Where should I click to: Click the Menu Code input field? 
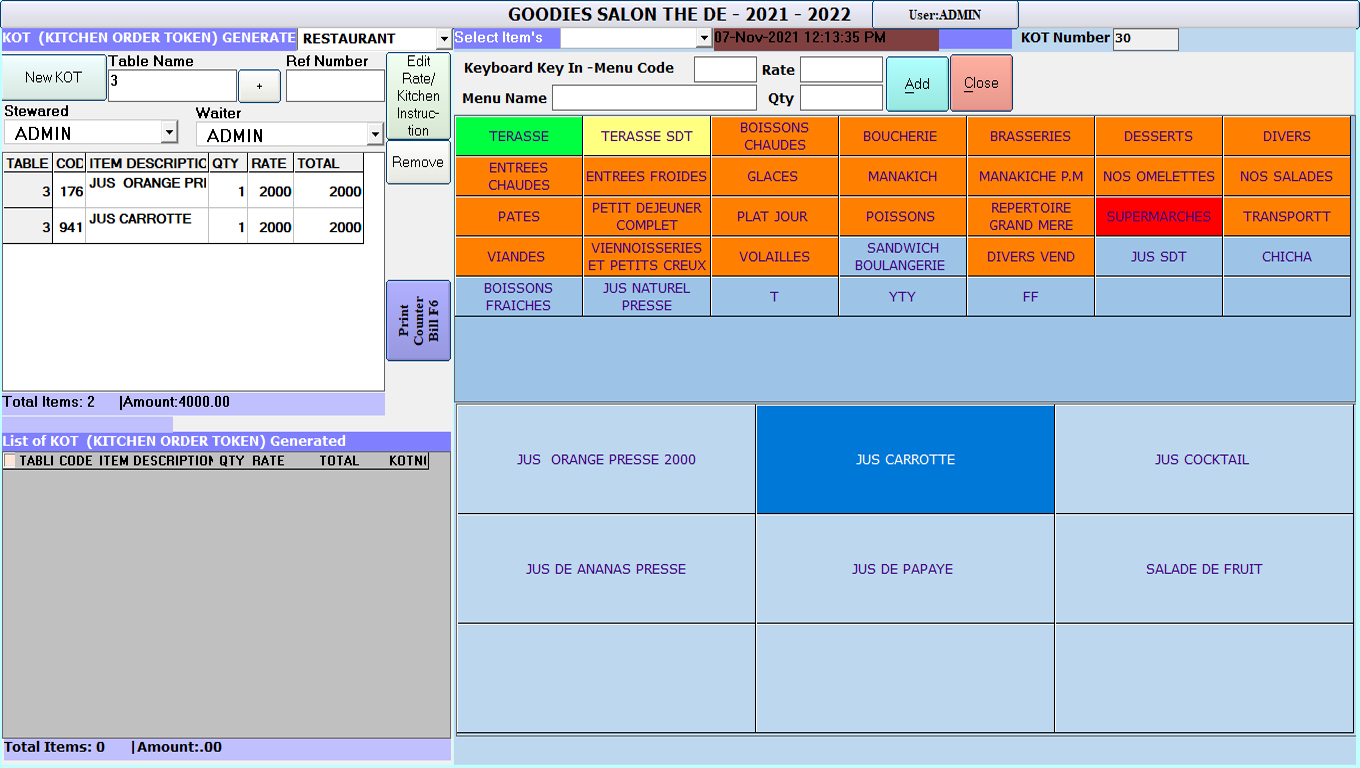click(725, 69)
